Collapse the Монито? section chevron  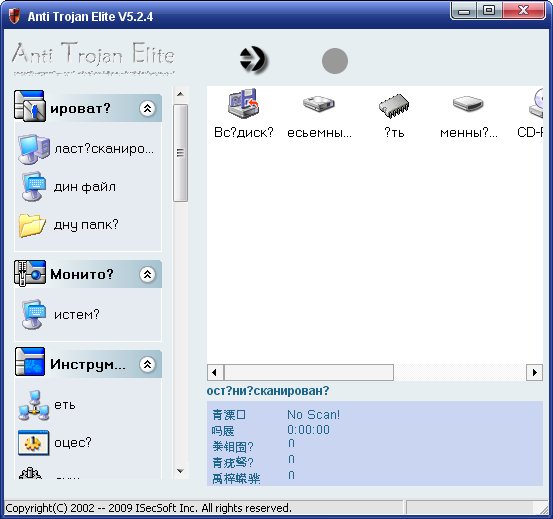147,274
